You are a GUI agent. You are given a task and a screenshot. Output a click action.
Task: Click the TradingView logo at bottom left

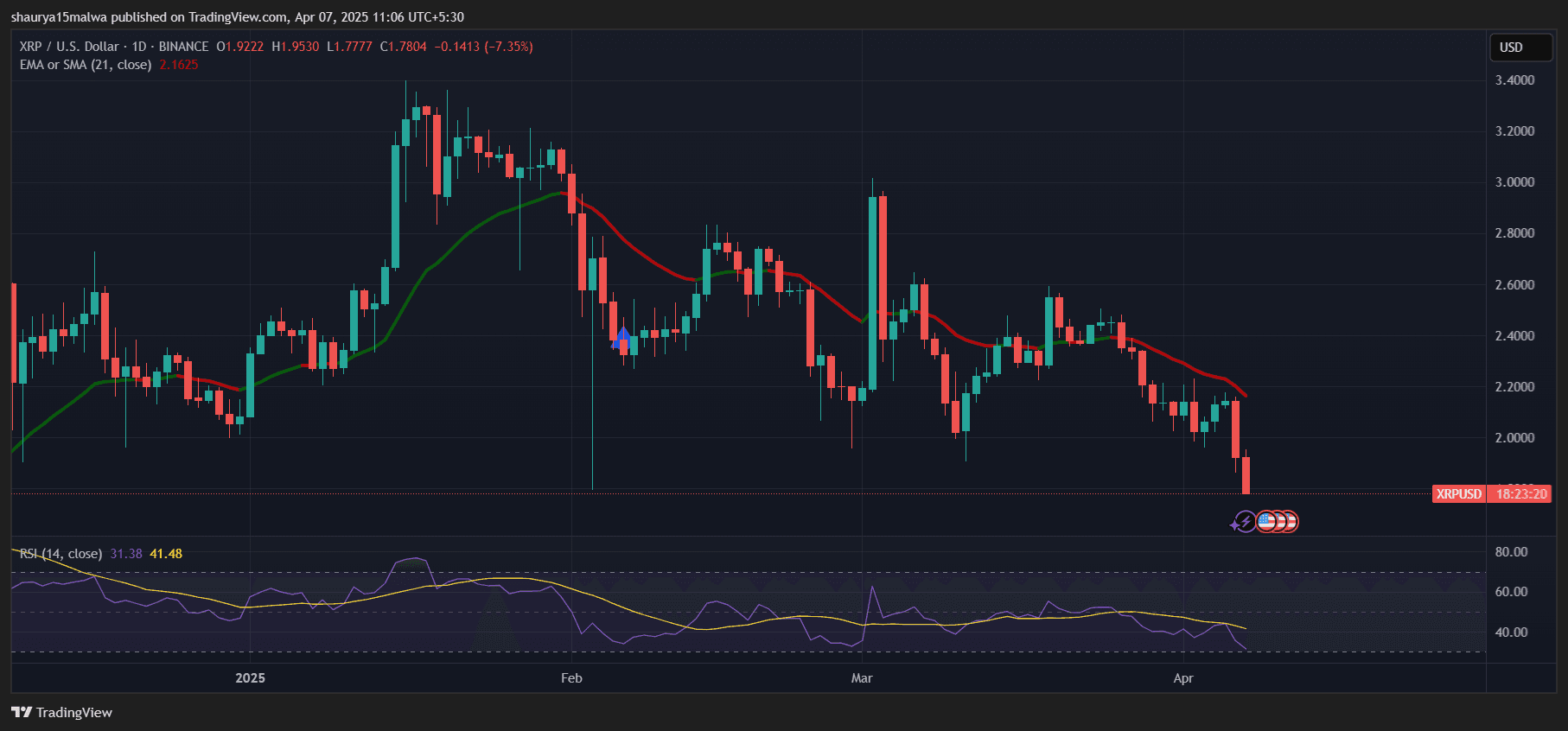pyautogui.click(x=61, y=713)
